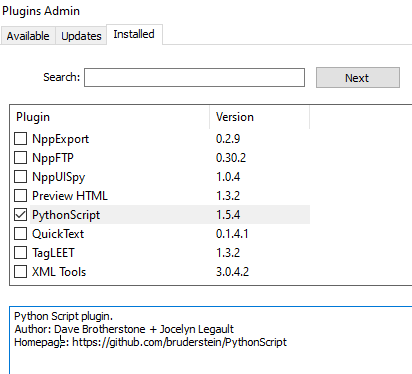This screenshot has width=412, height=374.
Task: Open the Updates tab
Action: (x=81, y=36)
